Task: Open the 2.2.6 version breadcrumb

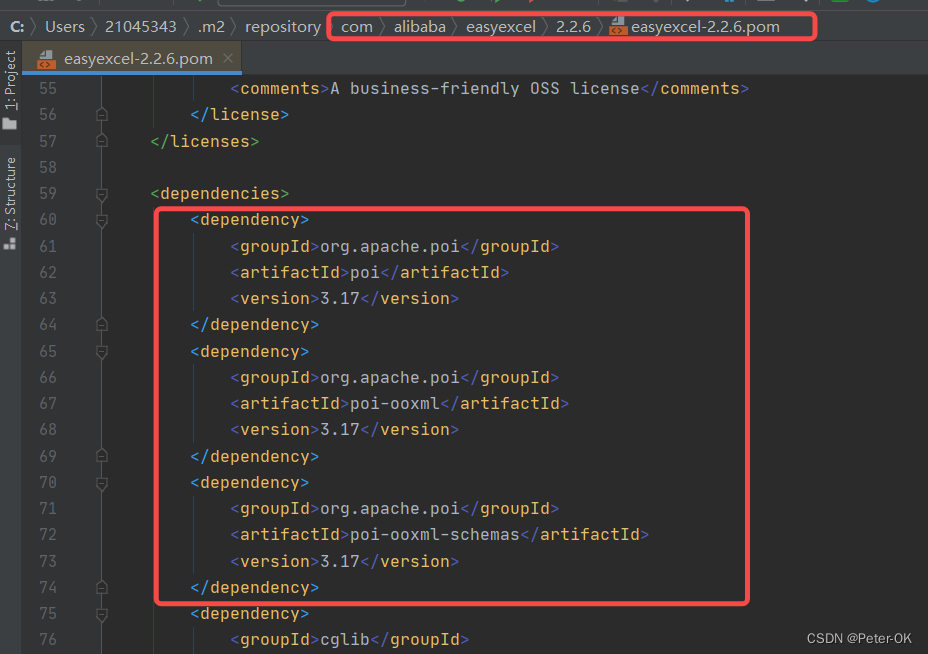Action: tap(573, 26)
